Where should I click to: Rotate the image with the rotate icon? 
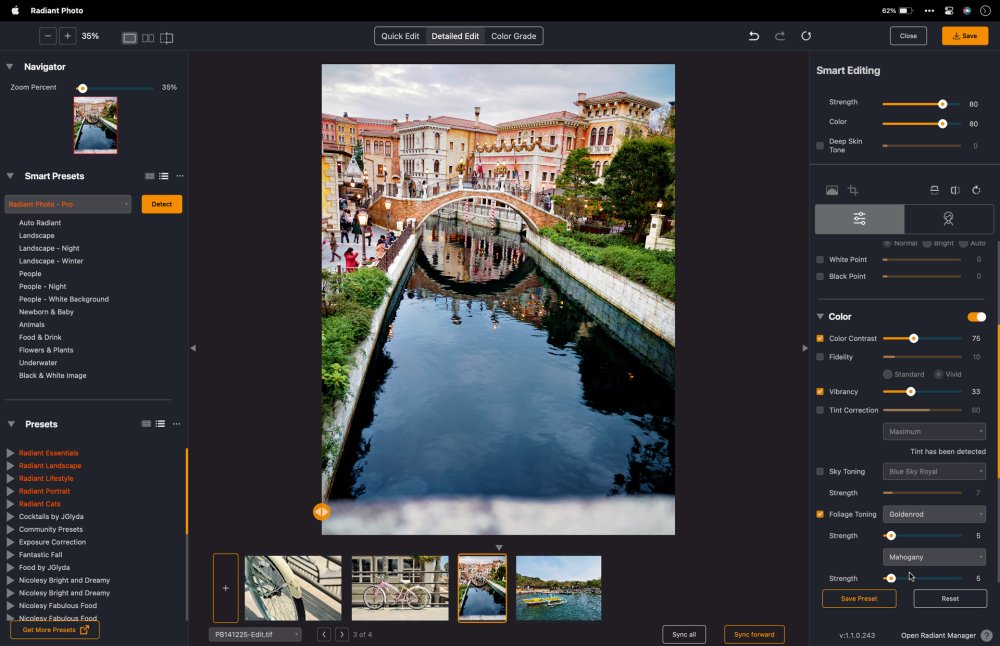point(976,190)
